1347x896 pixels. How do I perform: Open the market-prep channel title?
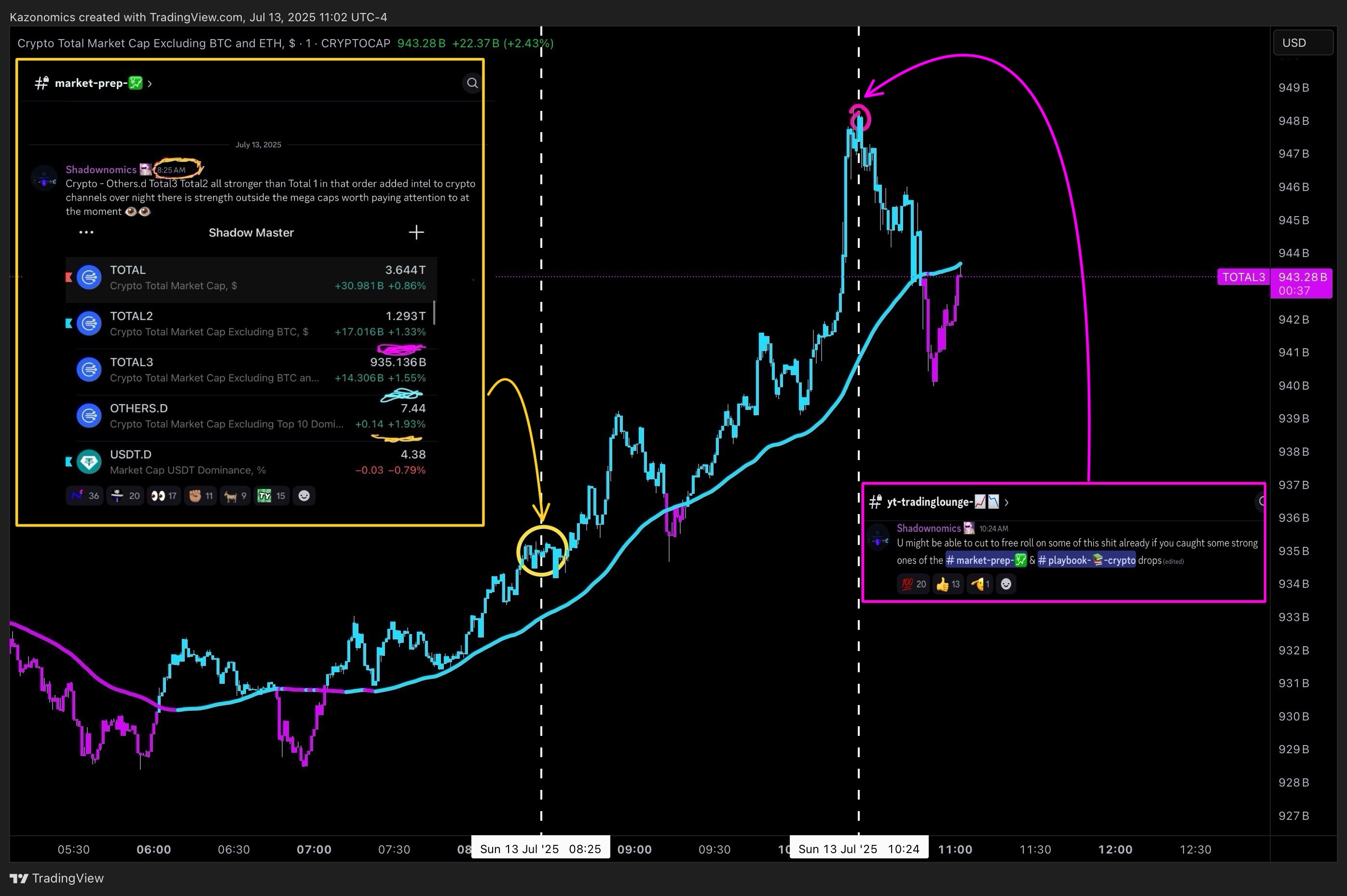pyautogui.click(x=98, y=83)
